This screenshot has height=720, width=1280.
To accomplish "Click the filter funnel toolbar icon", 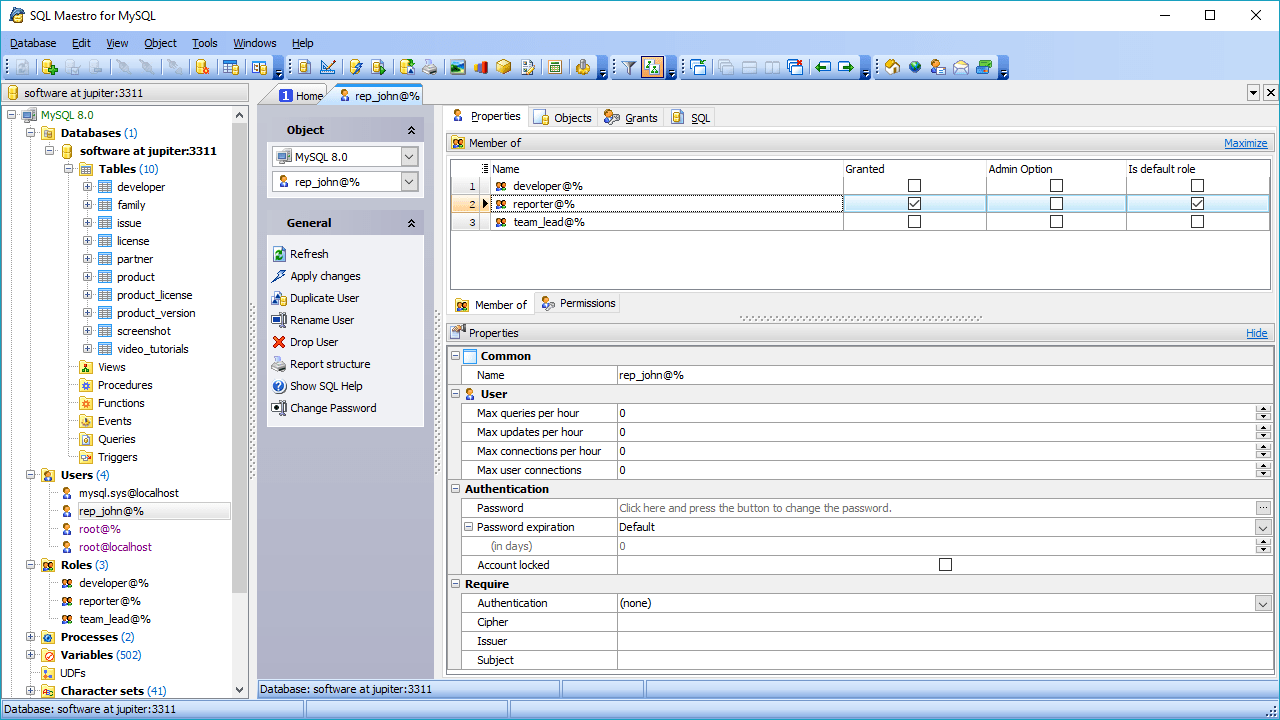I will (x=628, y=67).
